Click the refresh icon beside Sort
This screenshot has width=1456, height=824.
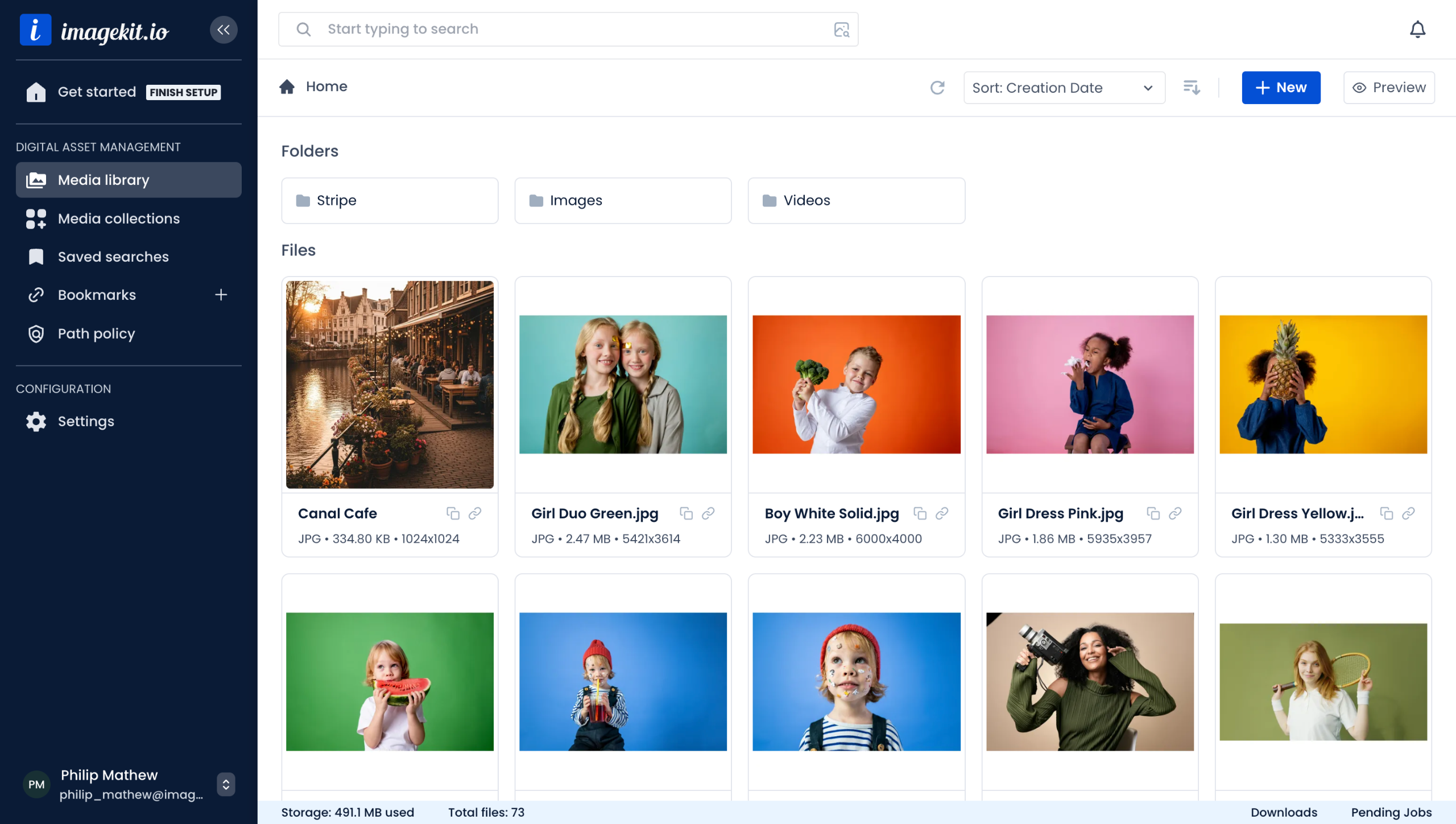point(937,88)
